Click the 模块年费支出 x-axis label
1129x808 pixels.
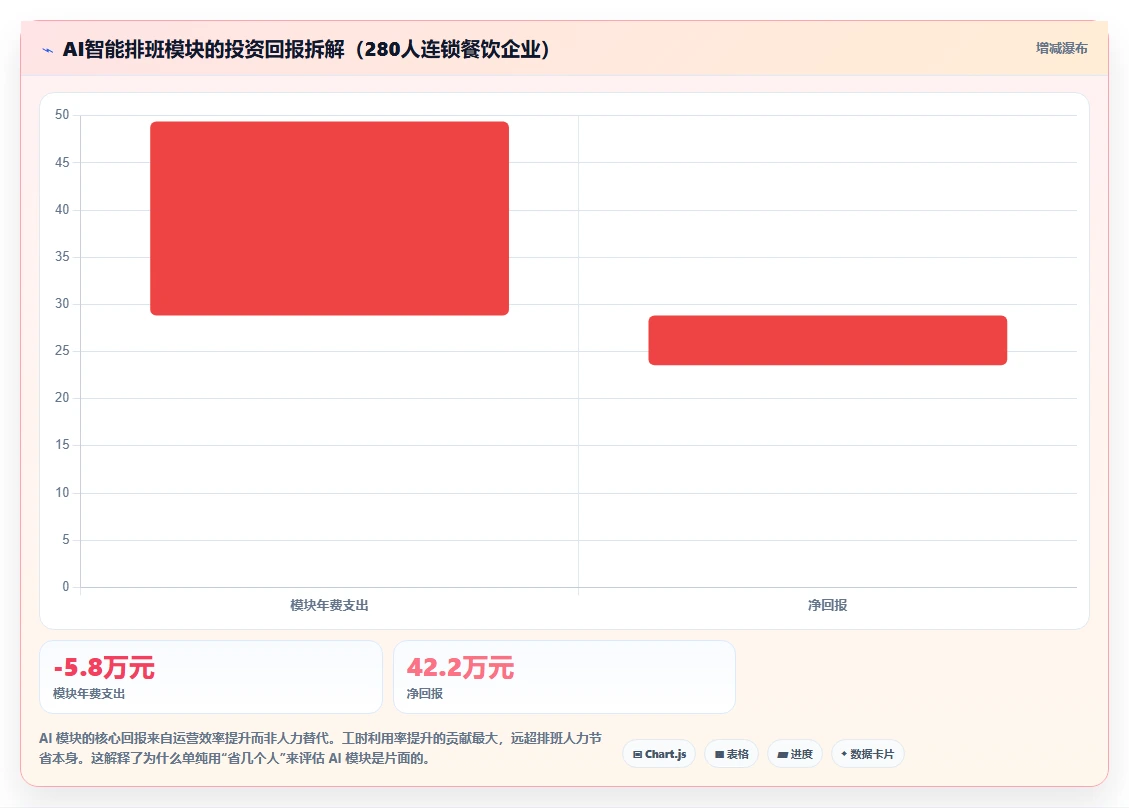coord(329,606)
